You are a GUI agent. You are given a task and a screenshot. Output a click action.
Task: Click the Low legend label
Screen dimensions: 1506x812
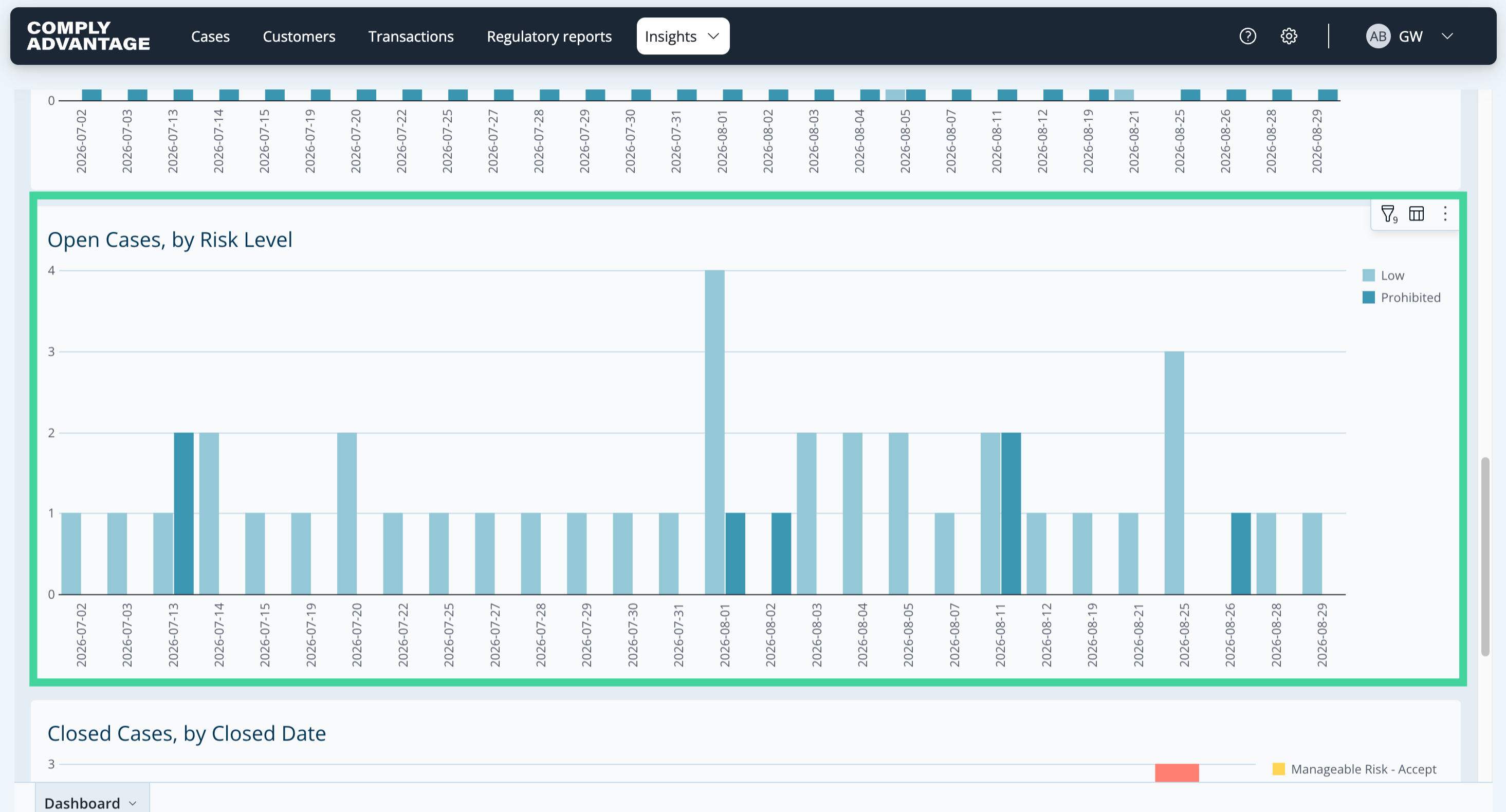[1392, 275]
